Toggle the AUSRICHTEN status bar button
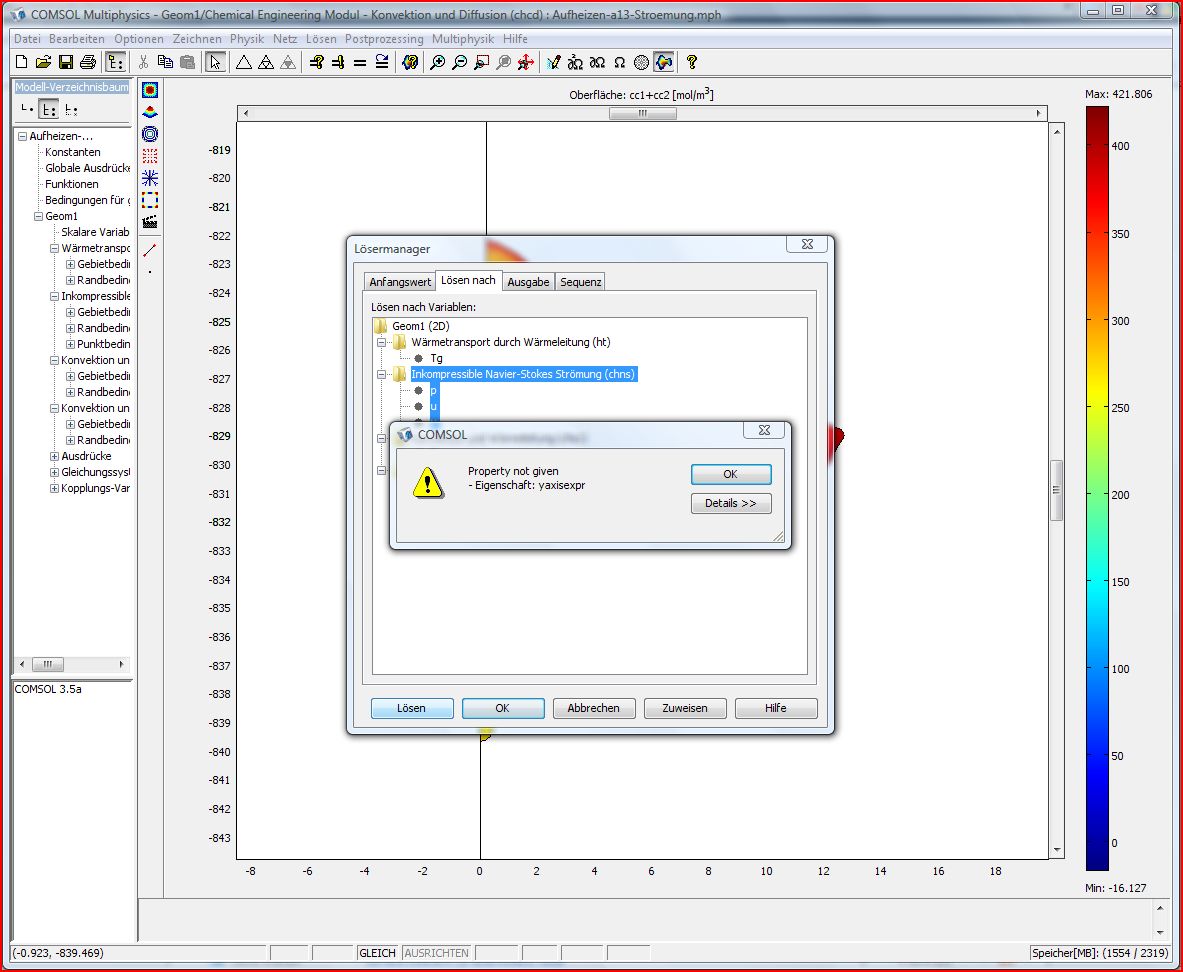Viewport: 1183px width, 972px height. (435, 953)
